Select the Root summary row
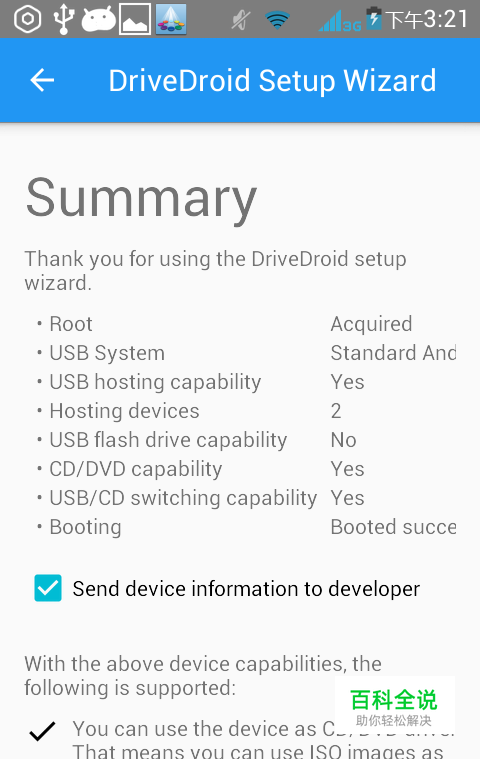 click(246, 324)
